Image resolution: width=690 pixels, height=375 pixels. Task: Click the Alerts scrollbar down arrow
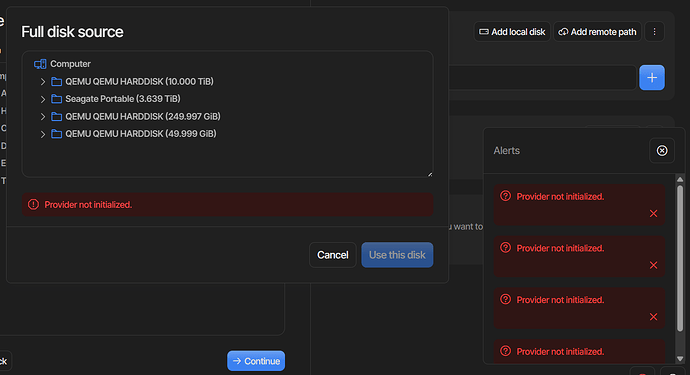[x=680, y=359]
